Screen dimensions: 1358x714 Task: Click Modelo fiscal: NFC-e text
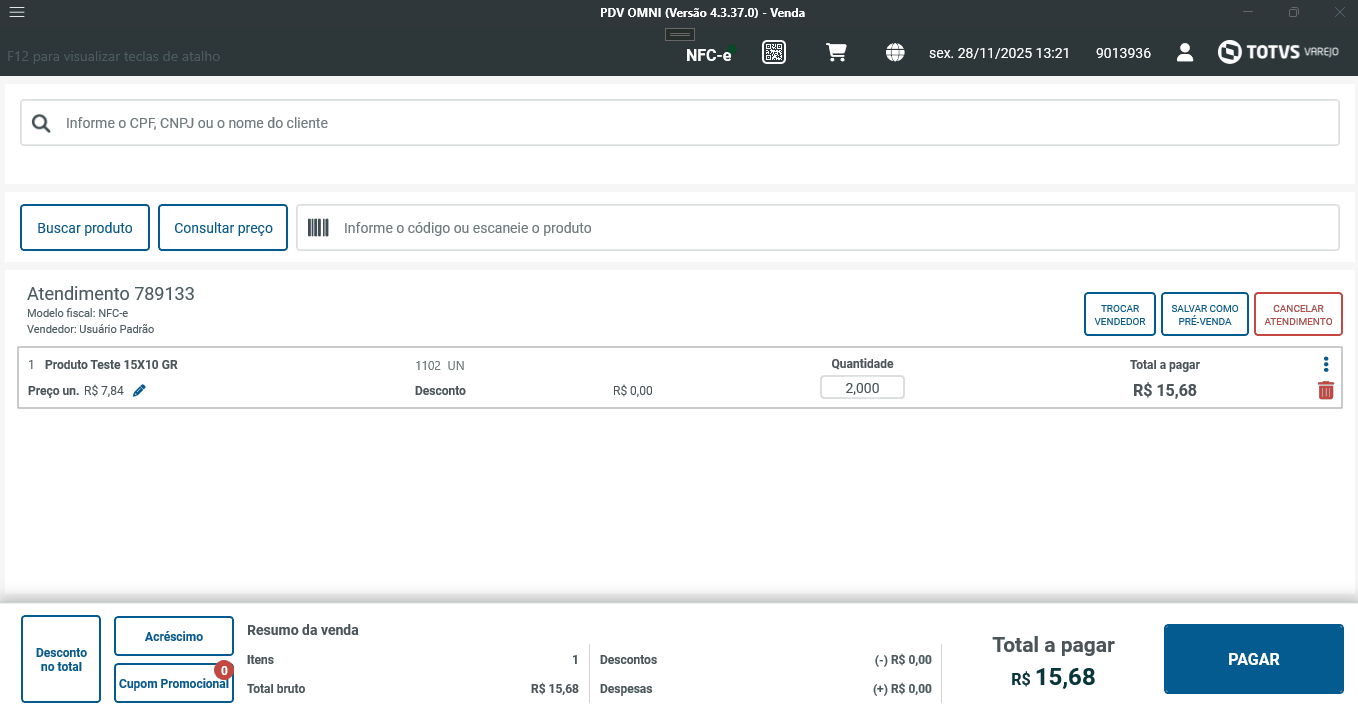pos(77,313)
